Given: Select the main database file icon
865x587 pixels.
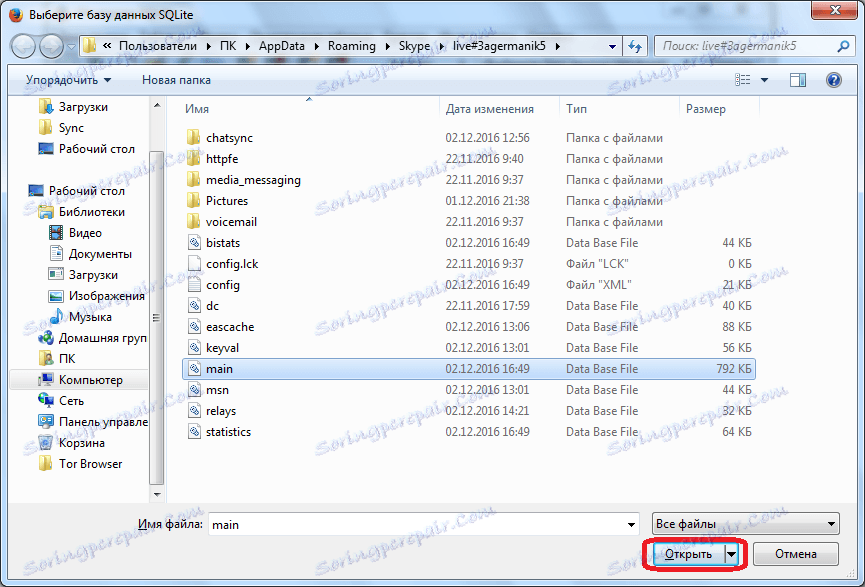Looking at the screenshot, I should click(x=194, y=369).
